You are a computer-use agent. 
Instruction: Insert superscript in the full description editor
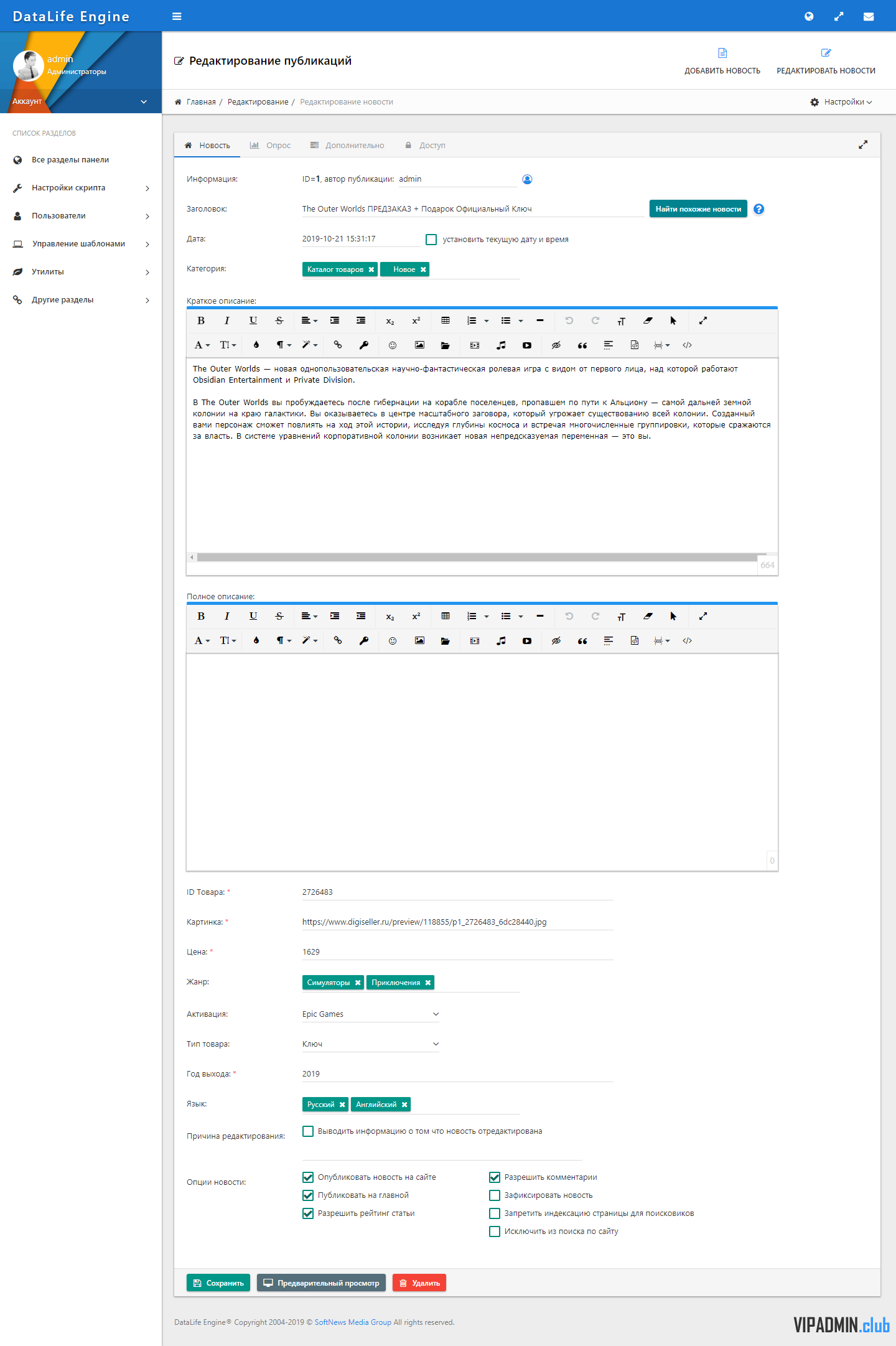point(416,616)
